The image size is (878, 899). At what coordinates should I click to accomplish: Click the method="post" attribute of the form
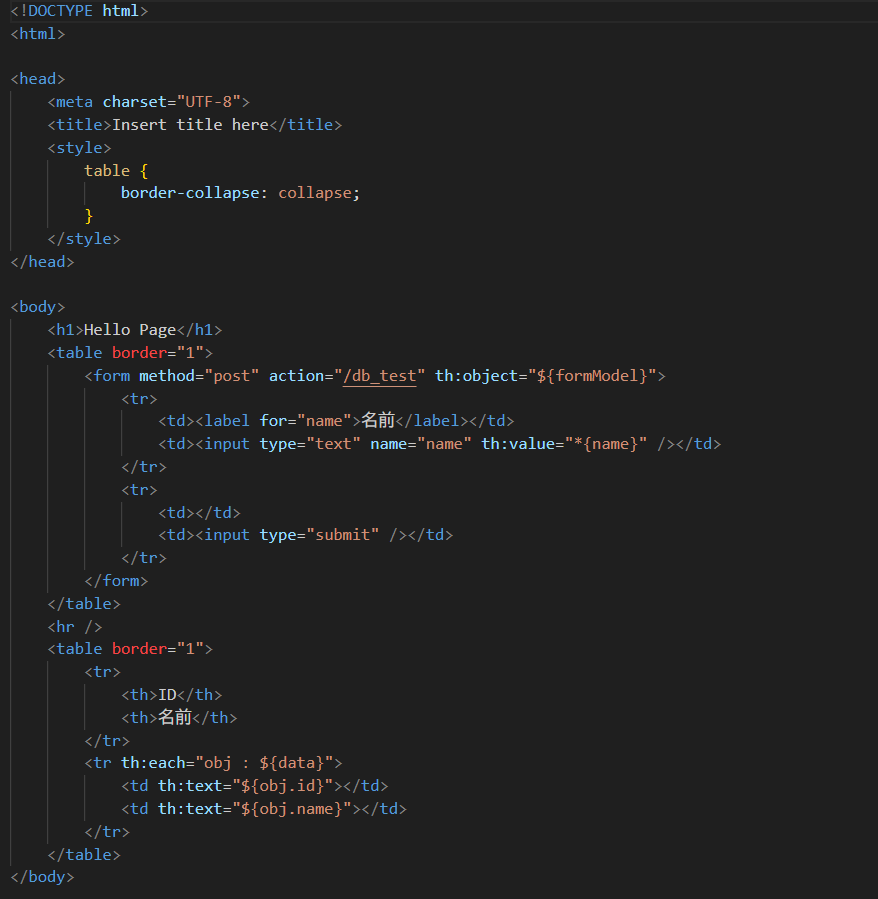[199, 376]
